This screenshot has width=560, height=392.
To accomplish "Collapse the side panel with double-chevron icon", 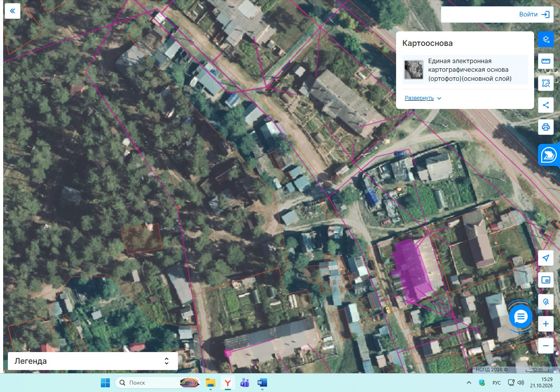I will pyautogui.click(x=12, y=11).
